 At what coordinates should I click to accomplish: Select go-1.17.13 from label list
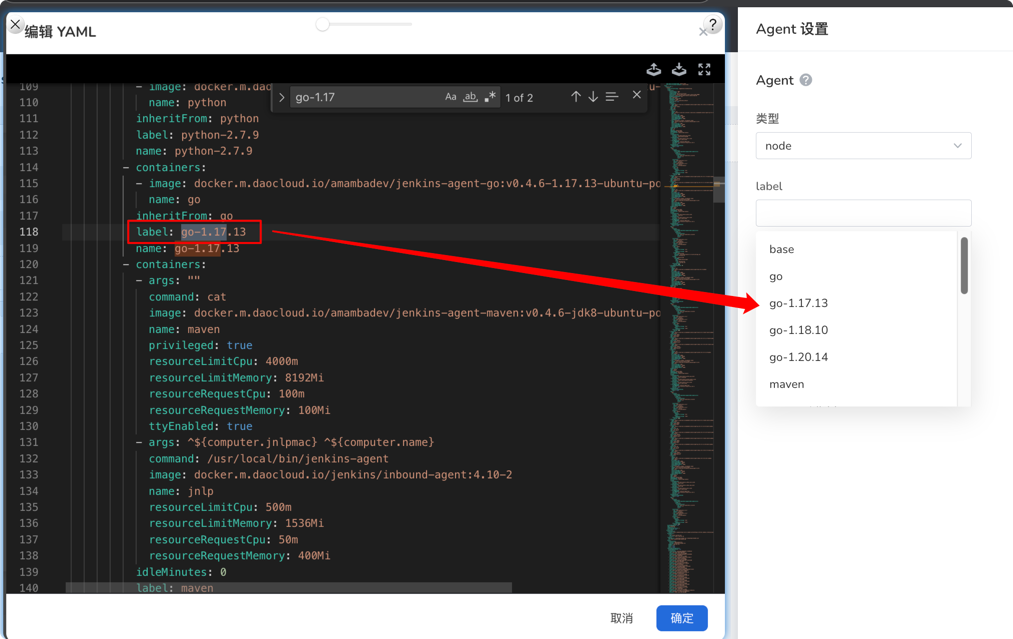pos(798,303)
